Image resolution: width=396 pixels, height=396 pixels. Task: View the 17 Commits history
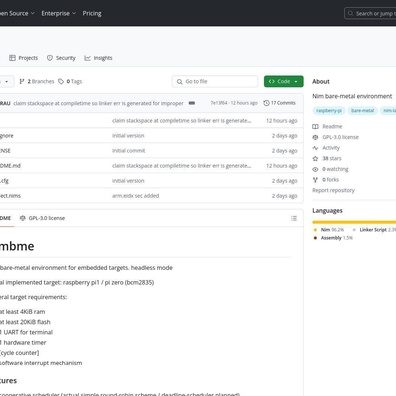279,103
